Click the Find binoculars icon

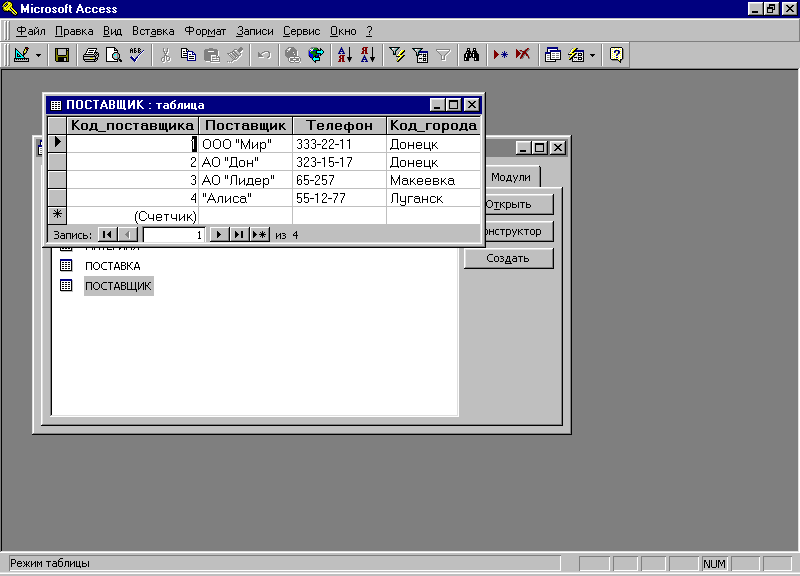point(471,55)
